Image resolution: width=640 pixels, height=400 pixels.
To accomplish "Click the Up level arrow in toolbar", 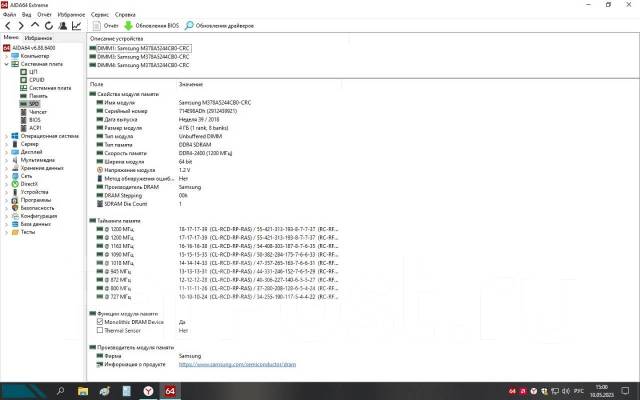I will point(34,25).
